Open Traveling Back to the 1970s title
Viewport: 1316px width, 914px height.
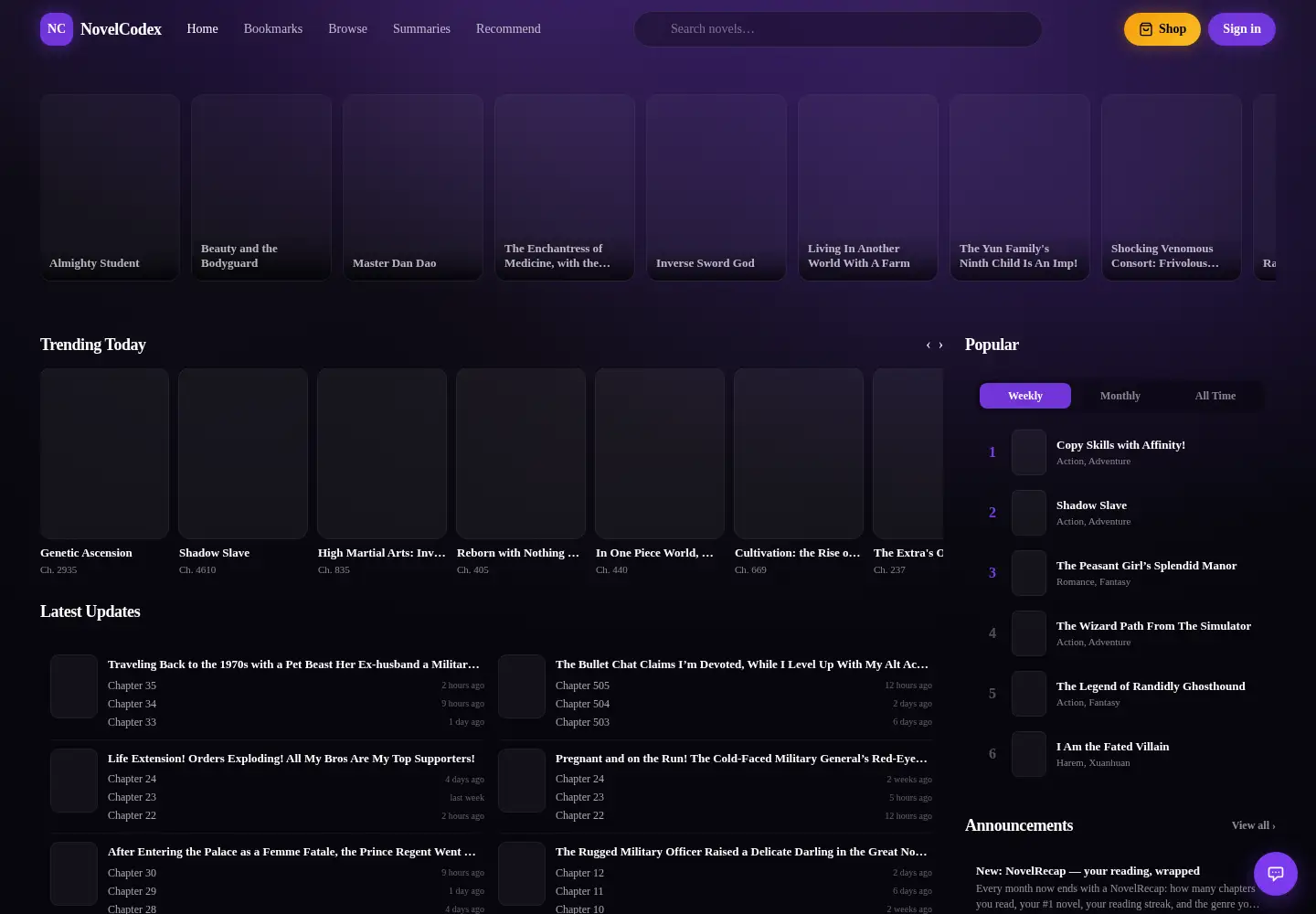293,664
